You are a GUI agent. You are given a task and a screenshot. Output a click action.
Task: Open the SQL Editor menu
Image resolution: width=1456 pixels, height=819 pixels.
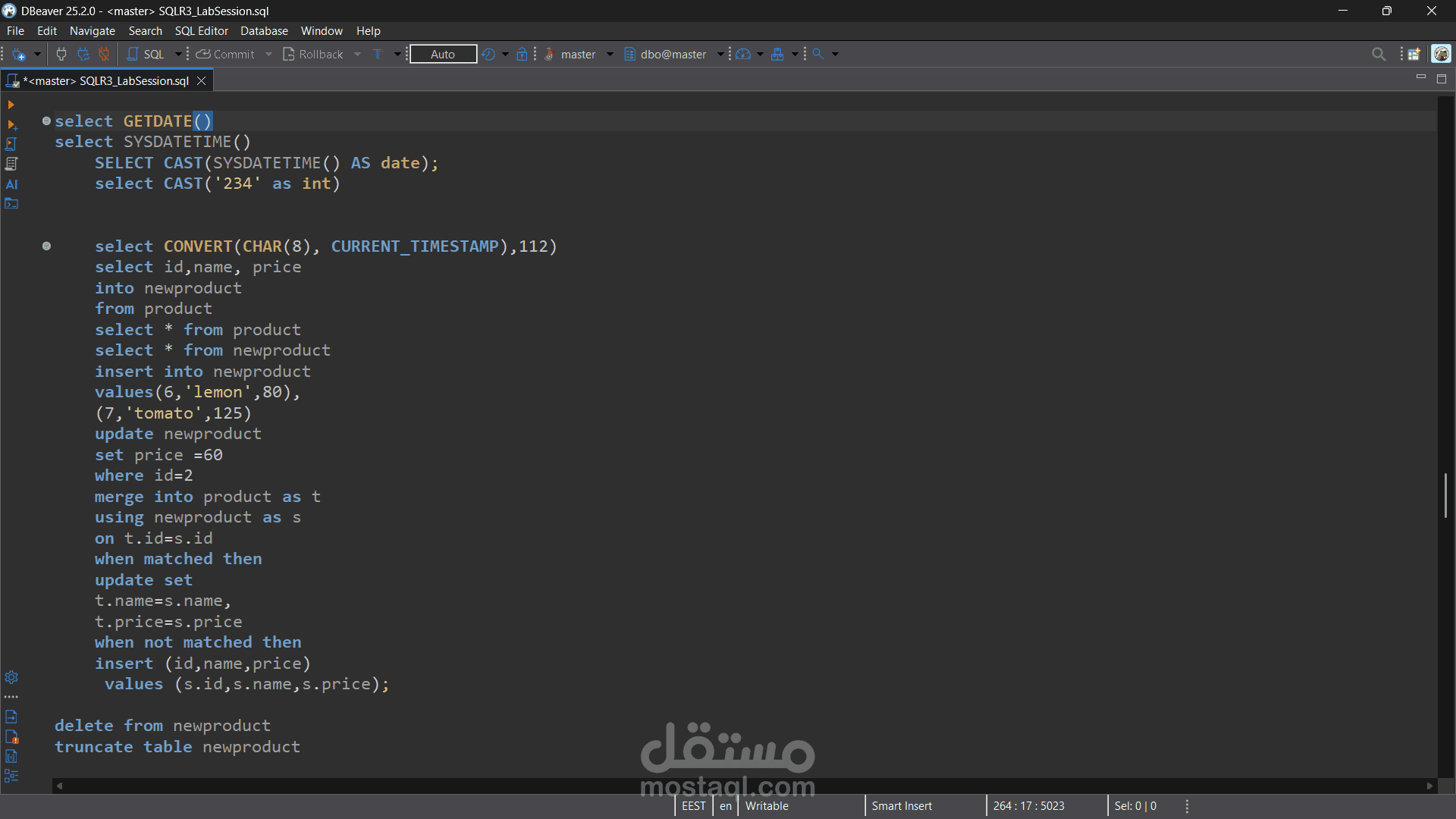click(202, 31)
